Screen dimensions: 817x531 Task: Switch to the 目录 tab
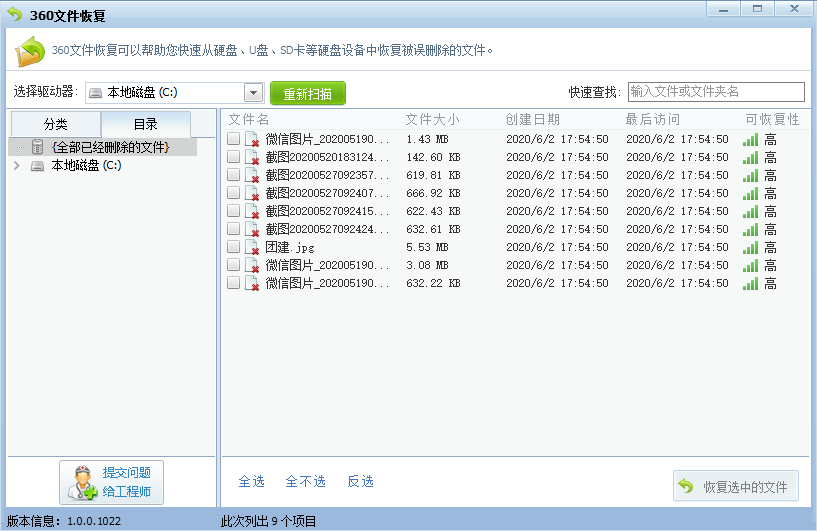tap(146, 125)
